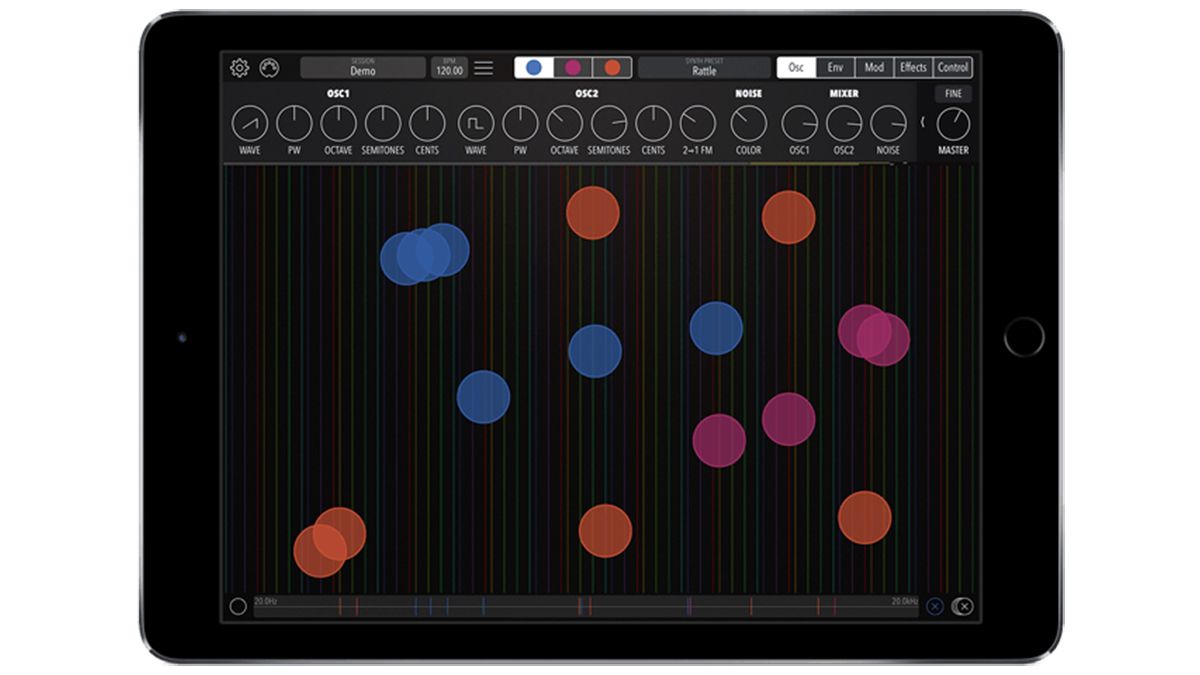This screenshot has width=1200, height=675.
Task: Open the hamburger menu icon
Action: click(x=482, y=66)
